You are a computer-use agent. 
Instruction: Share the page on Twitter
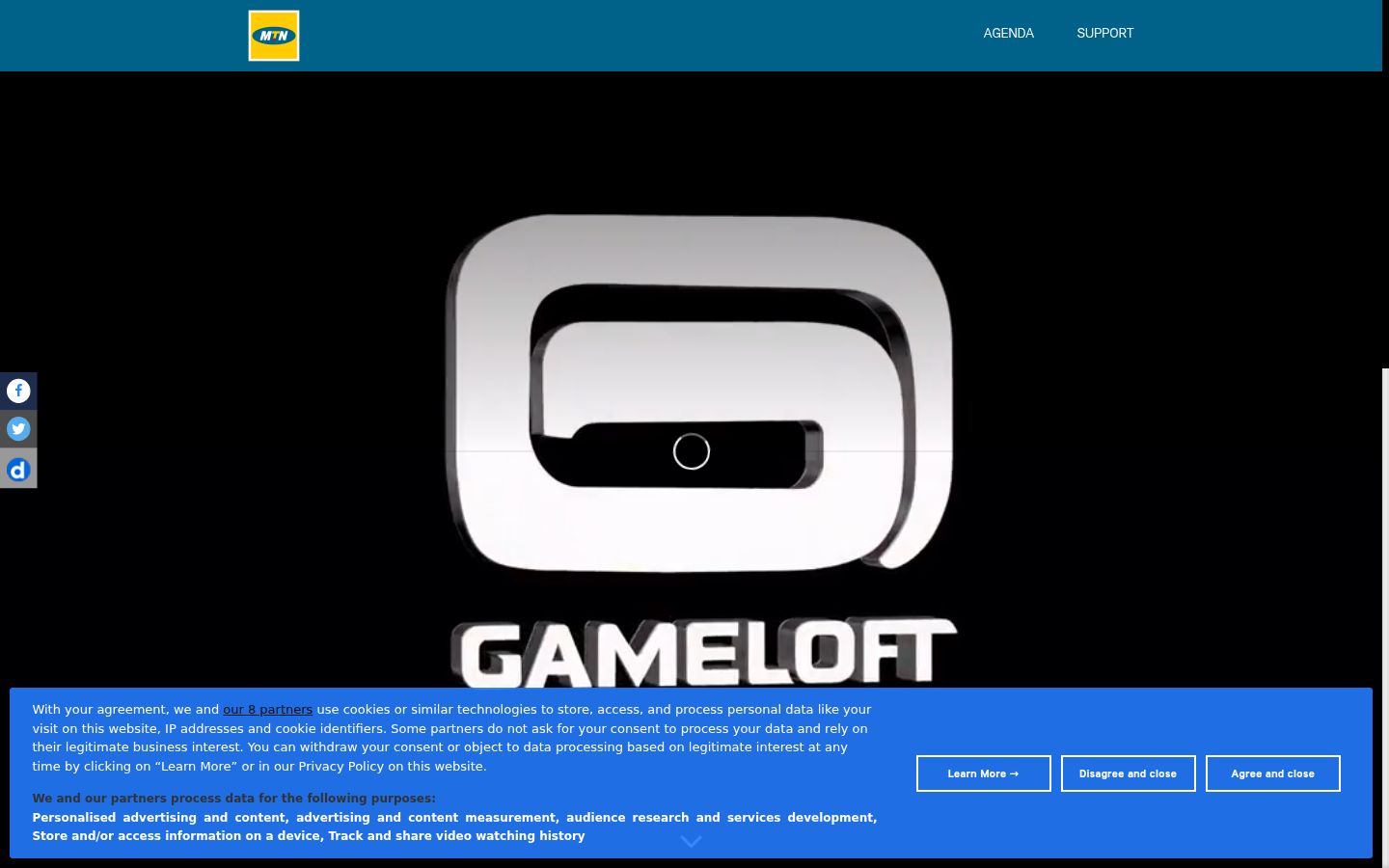[18, 429]
